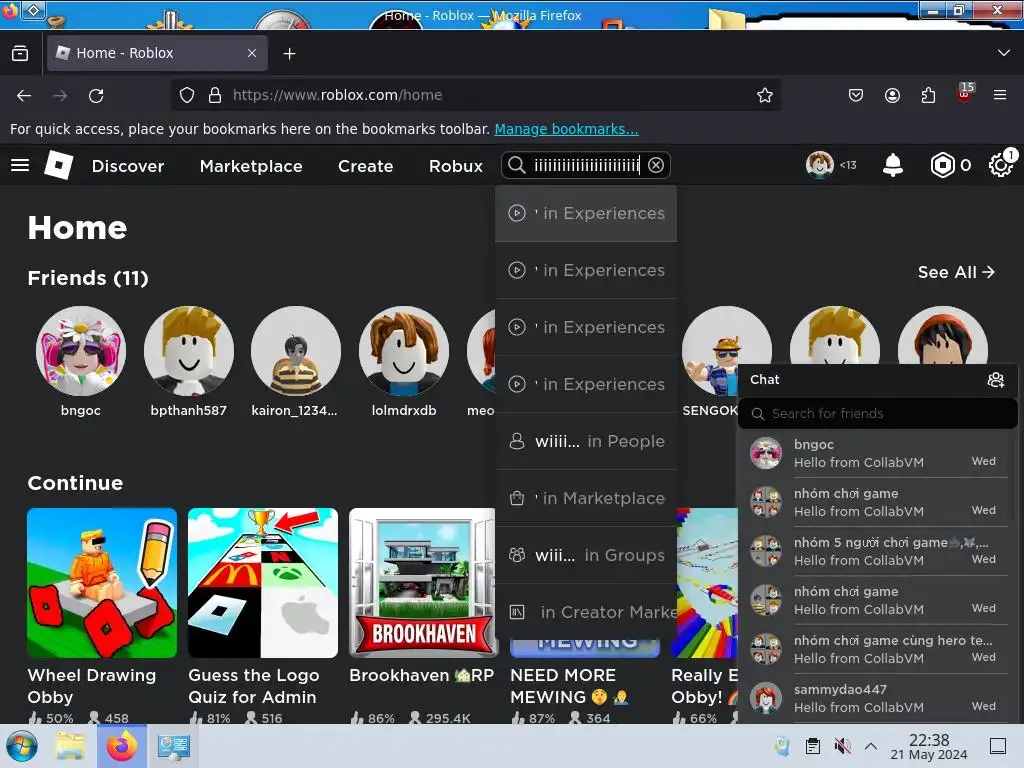This screenshot has height=768, width=1024.
Task: Click the Roblox logo icon
Action: 59,165
